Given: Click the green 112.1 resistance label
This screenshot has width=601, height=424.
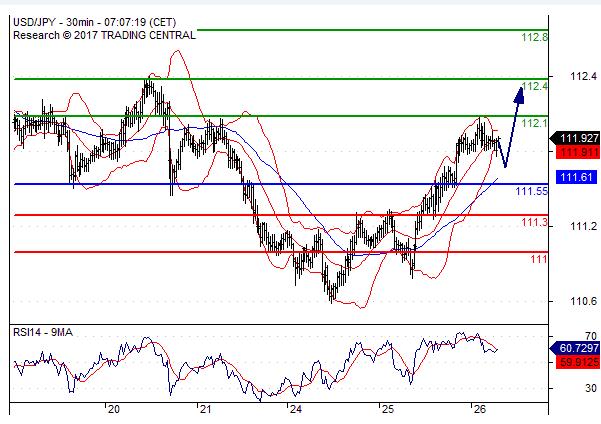Looking at the screenshot, I should pyautogui.click(x=535, y=123).
